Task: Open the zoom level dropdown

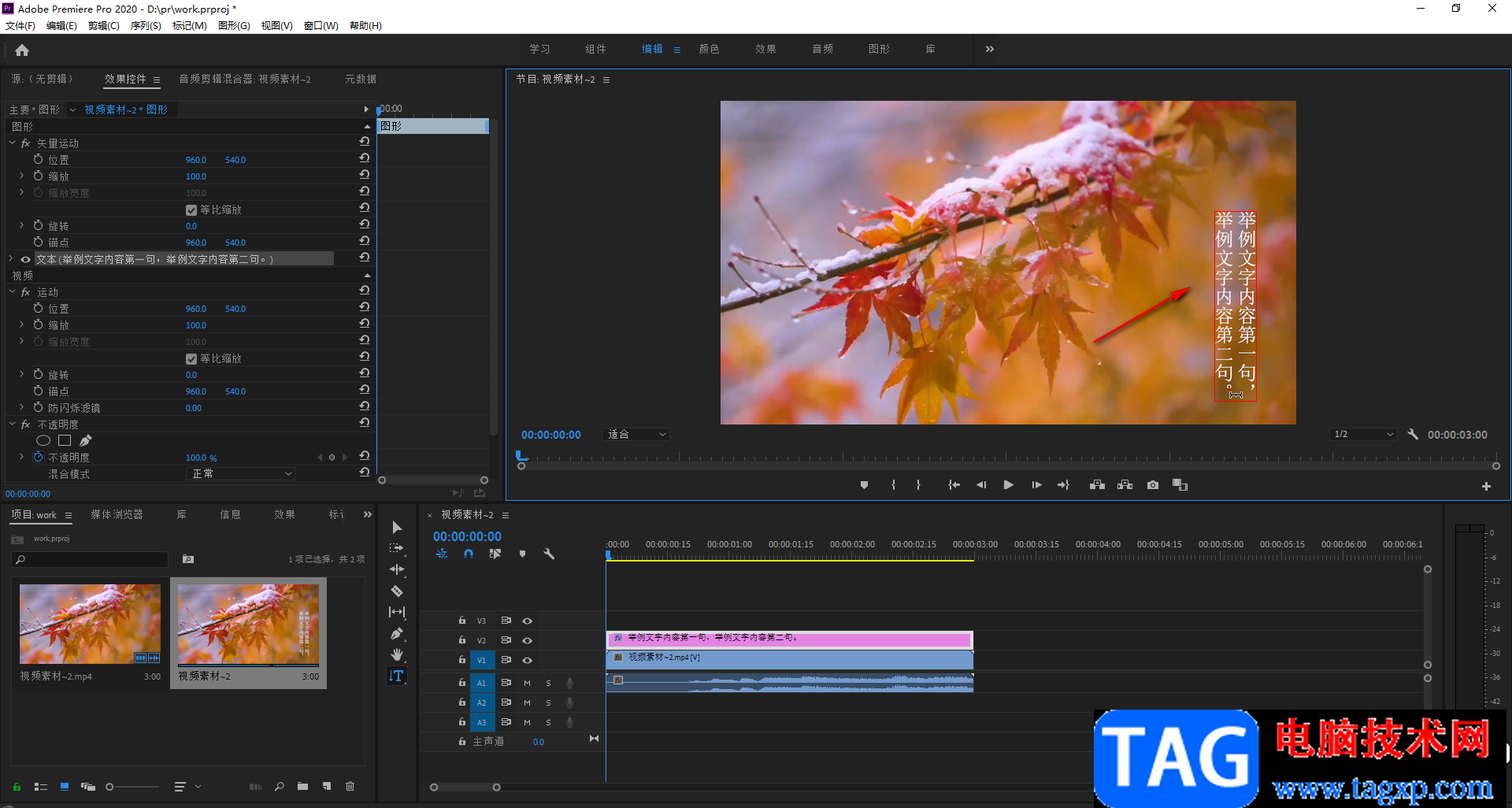Action: (636, 434)
